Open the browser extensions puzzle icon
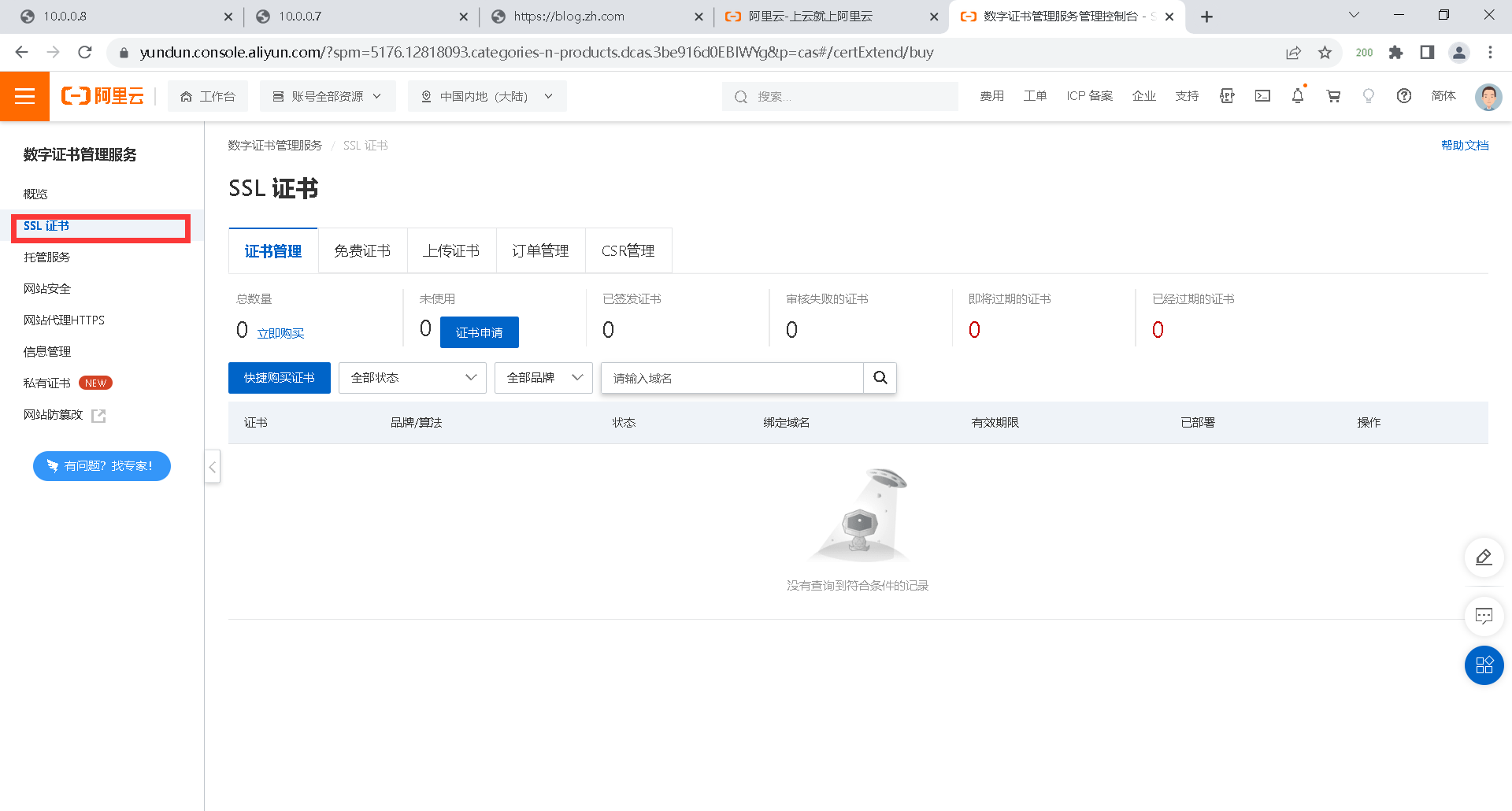Viewport: 1512px width, 811px height. coord(1395,52)
